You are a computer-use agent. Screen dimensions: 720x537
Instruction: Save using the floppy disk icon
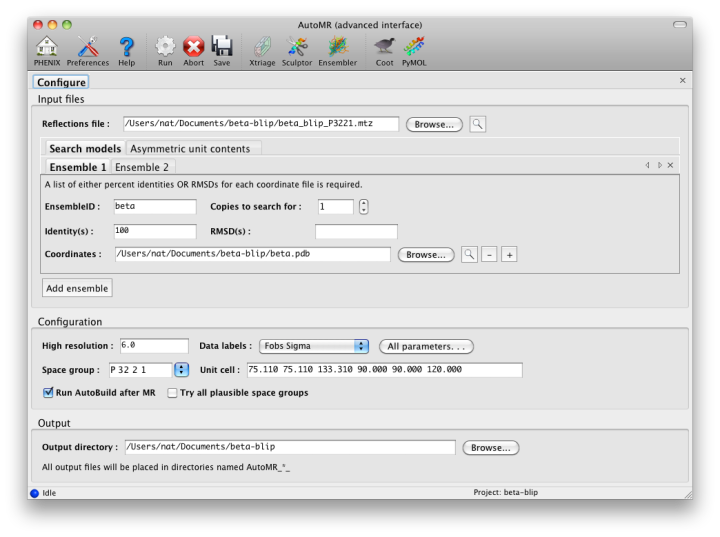pyautogui.click(x=221, y=47)
